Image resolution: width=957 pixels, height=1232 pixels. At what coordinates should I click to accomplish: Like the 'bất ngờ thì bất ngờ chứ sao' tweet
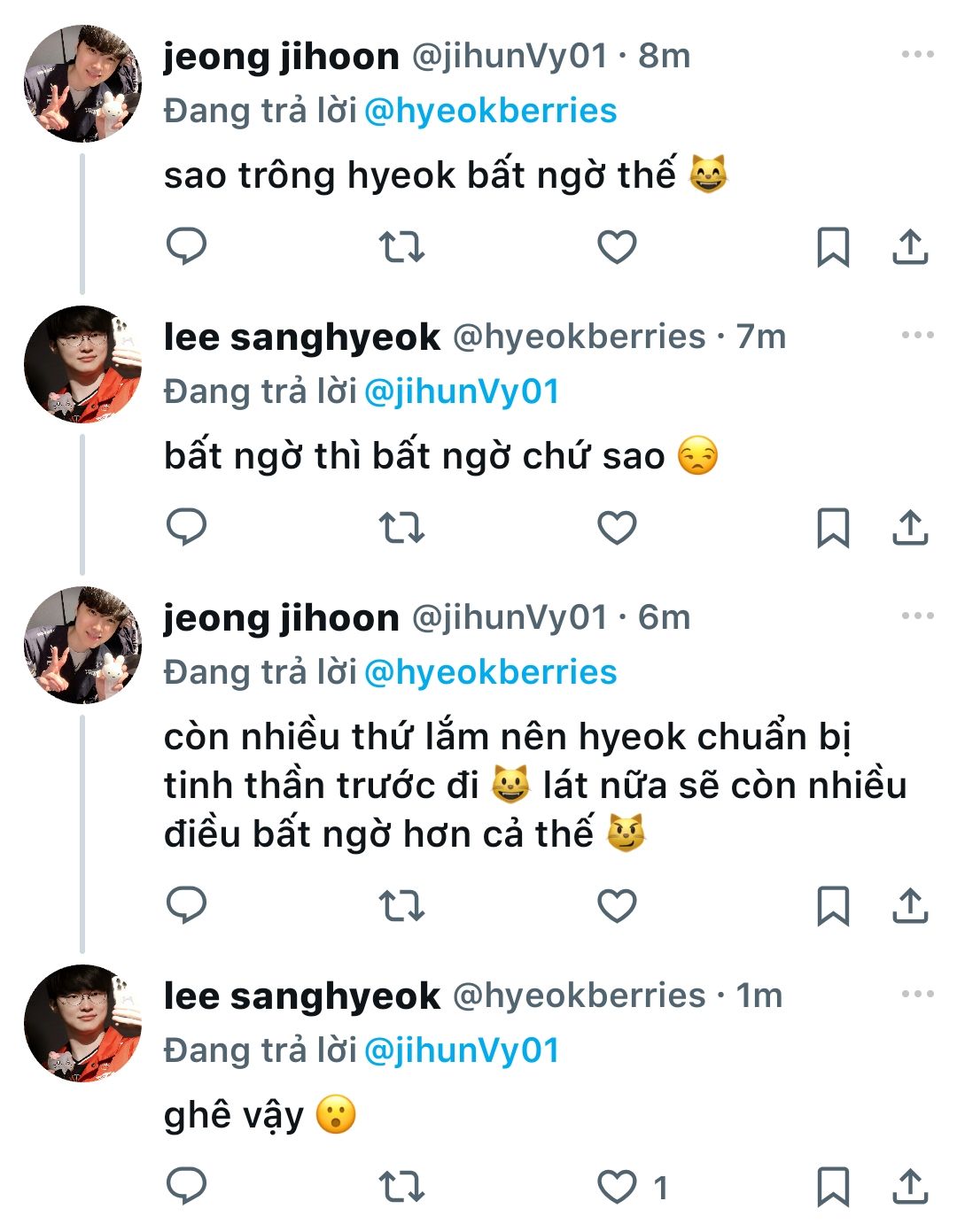617,528
